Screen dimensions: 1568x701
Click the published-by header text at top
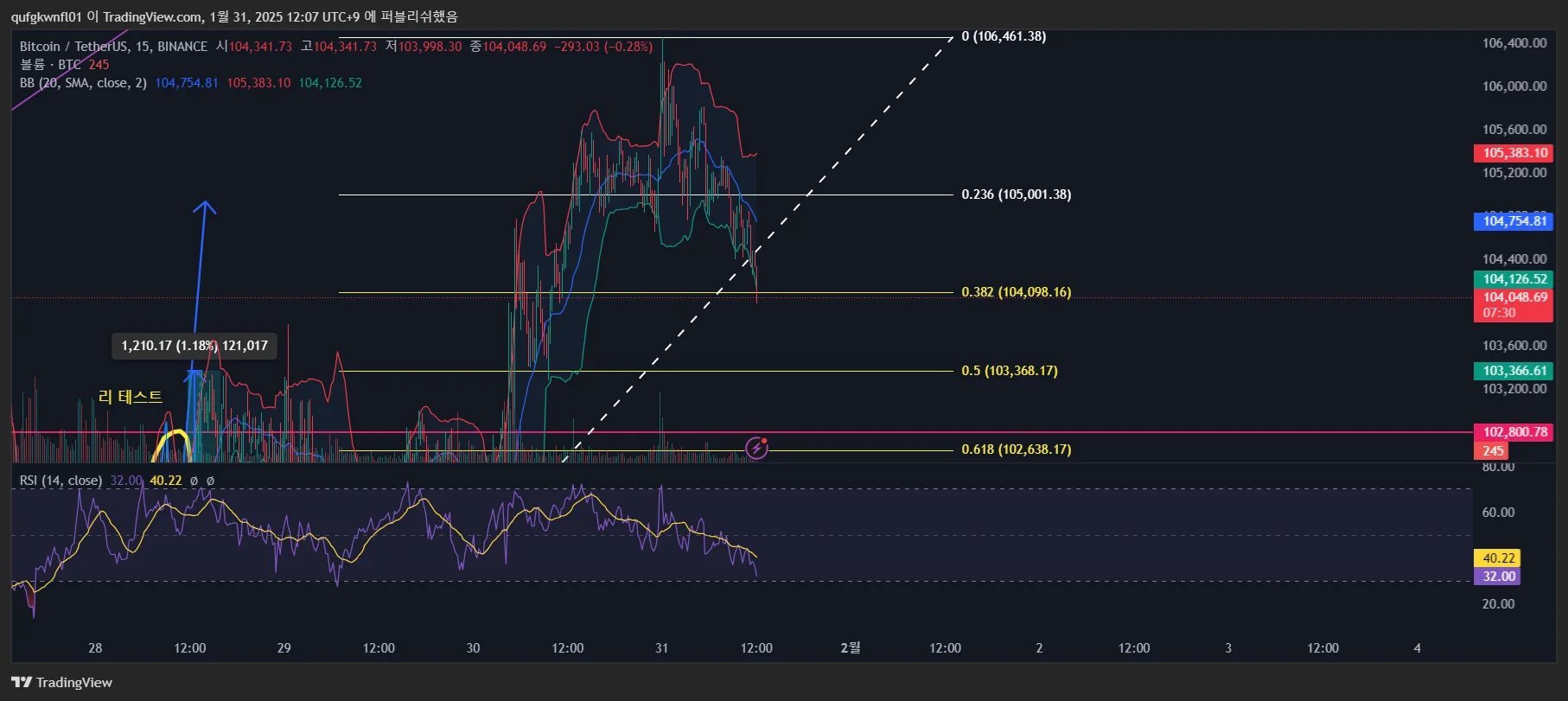234,16
